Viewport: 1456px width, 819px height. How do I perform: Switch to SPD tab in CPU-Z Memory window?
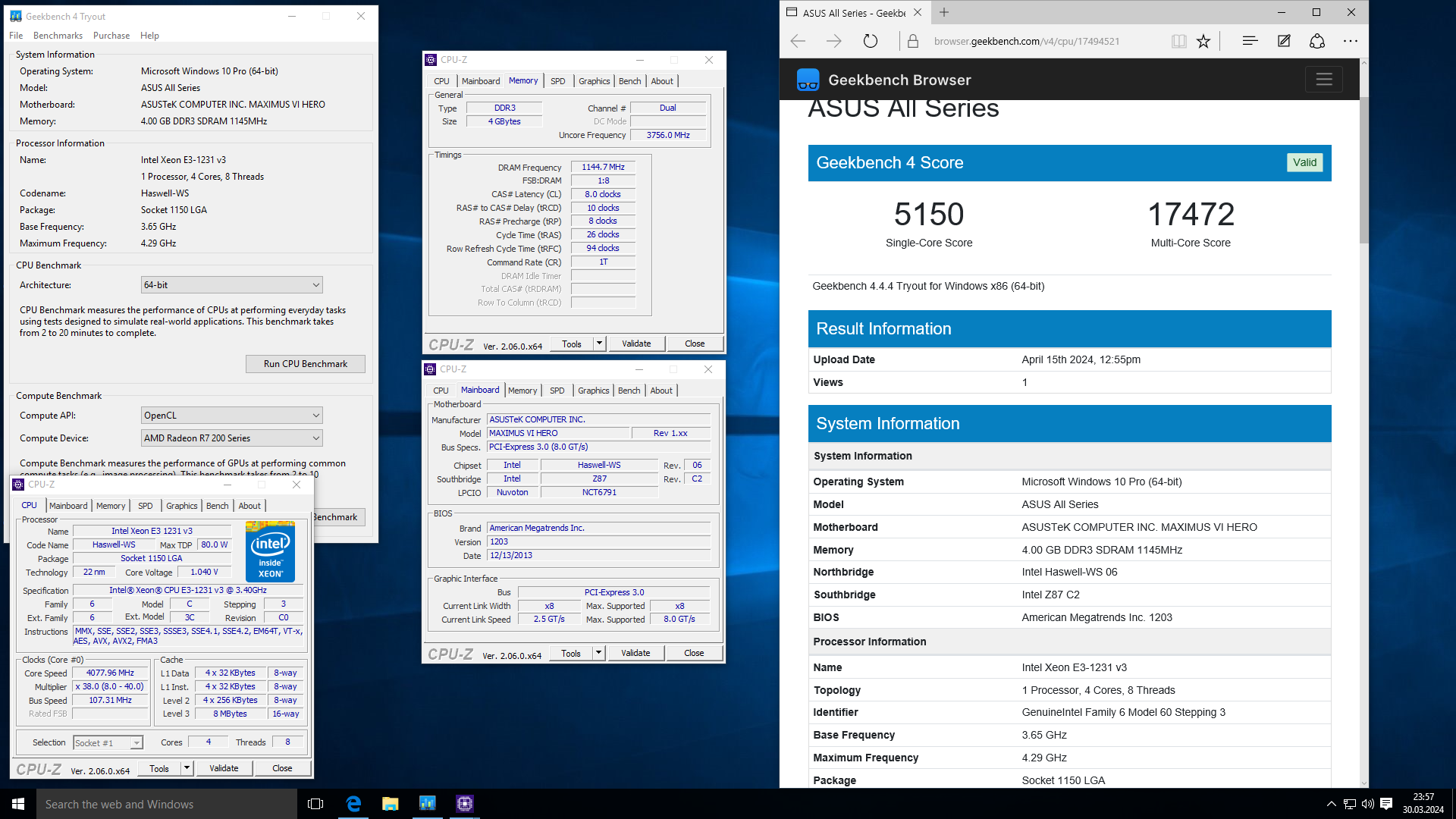pos(558,81)
